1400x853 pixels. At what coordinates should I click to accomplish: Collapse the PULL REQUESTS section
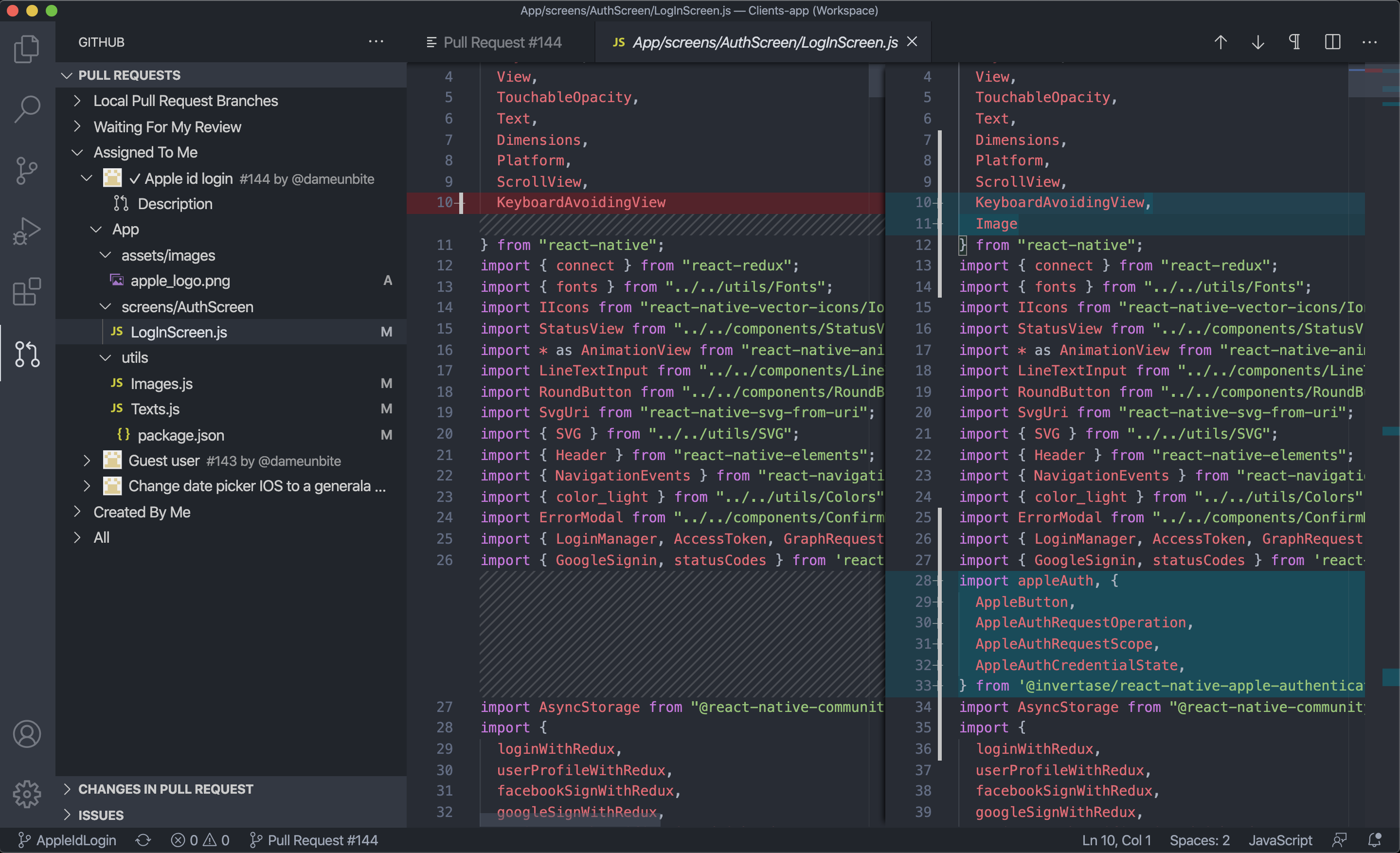[231, 75]
